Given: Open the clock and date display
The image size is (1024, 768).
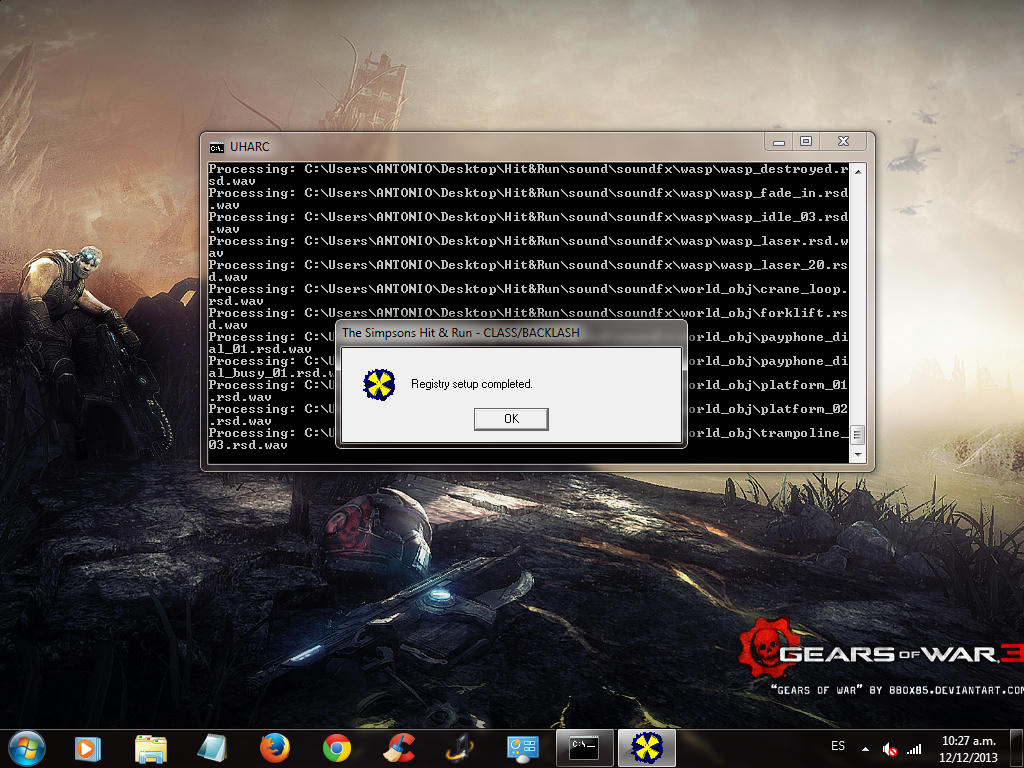Looking at the screenshot, I should point(969,748).
